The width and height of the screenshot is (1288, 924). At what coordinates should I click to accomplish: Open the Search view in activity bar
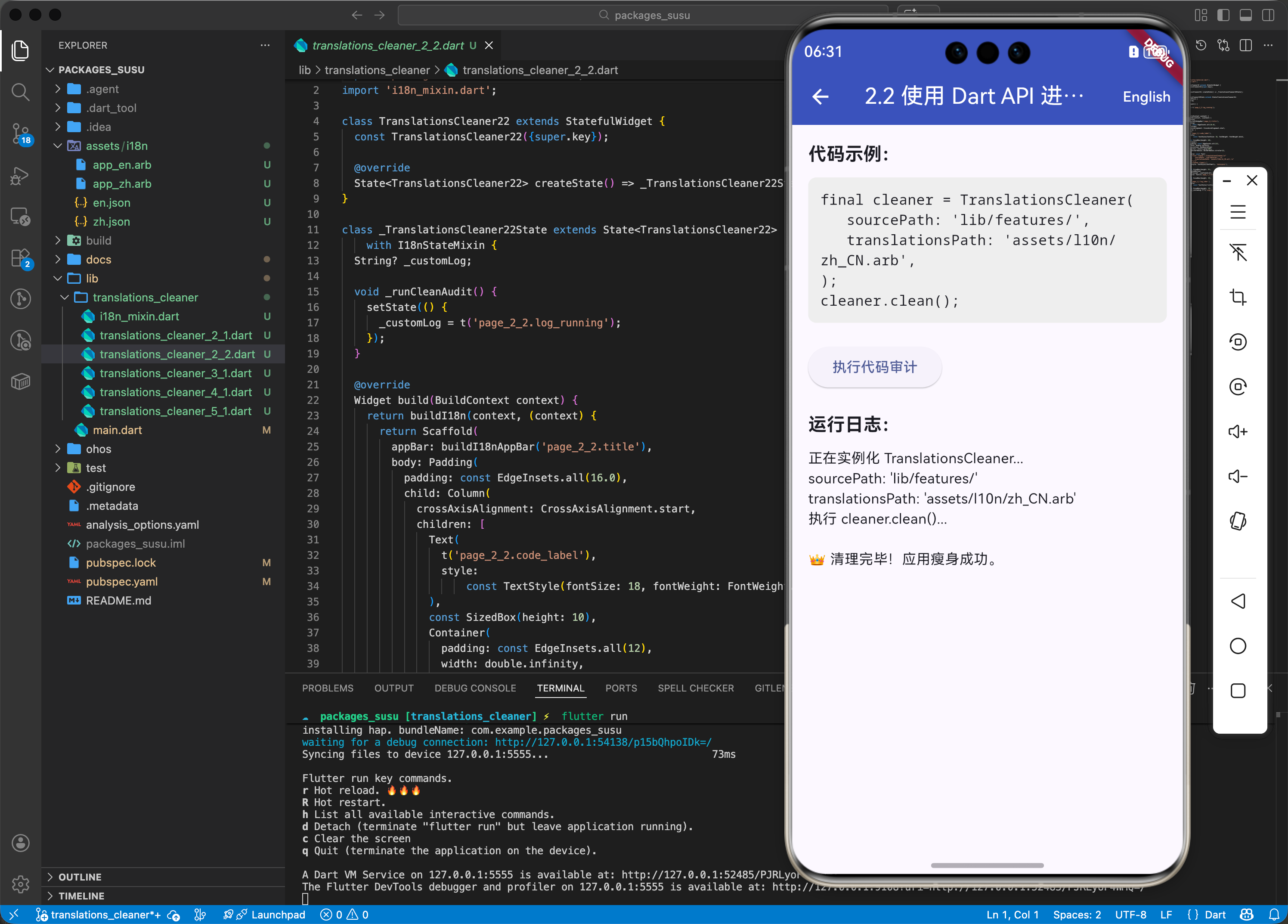coord(20,92)
